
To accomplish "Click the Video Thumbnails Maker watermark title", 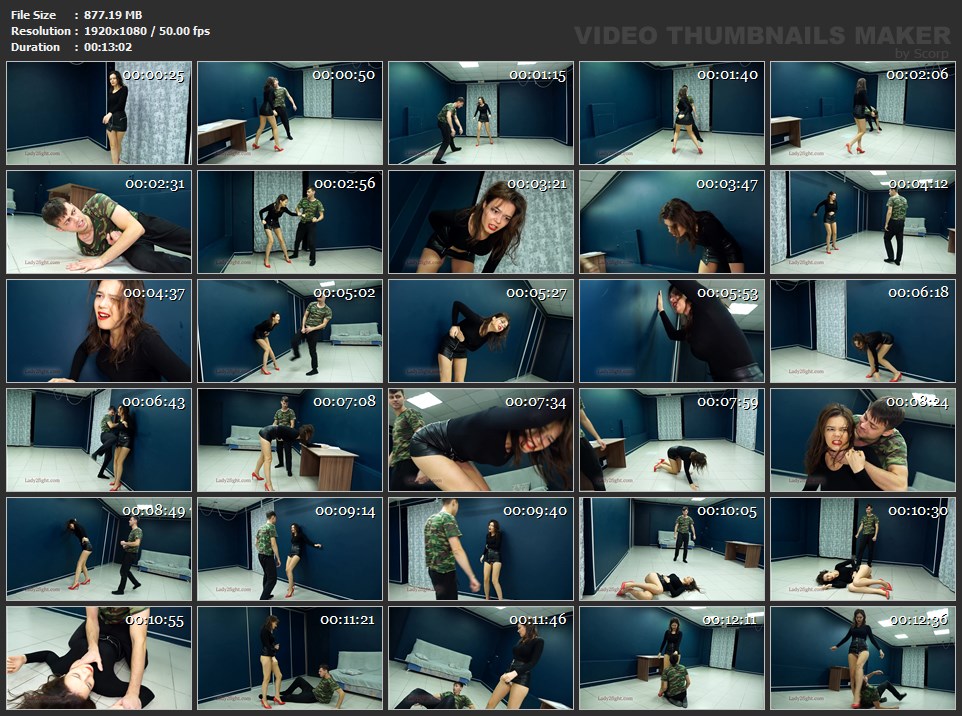I will pos(762,36).
